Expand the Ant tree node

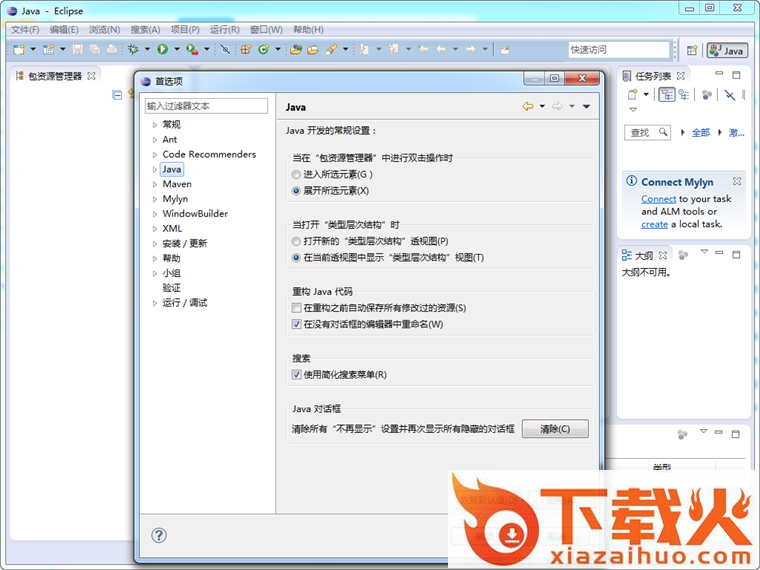155,140
